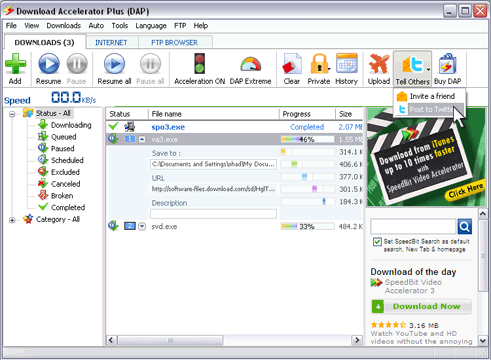Click the blue Resume play icon
491x360 pixels.
[x=49, y=64]
